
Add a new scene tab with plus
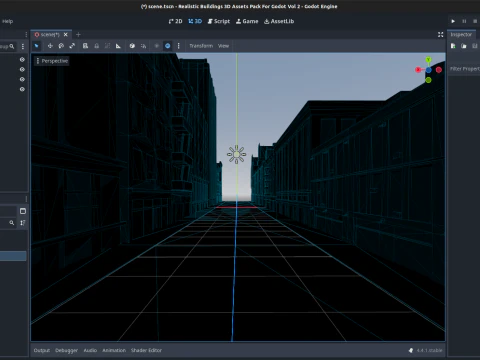click(78, 35)
